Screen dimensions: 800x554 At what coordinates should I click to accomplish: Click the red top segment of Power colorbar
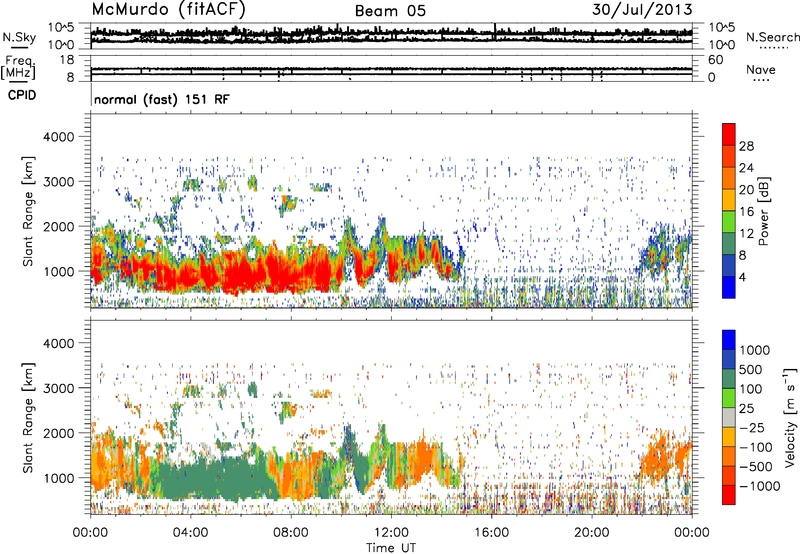[x=729, y=134]
